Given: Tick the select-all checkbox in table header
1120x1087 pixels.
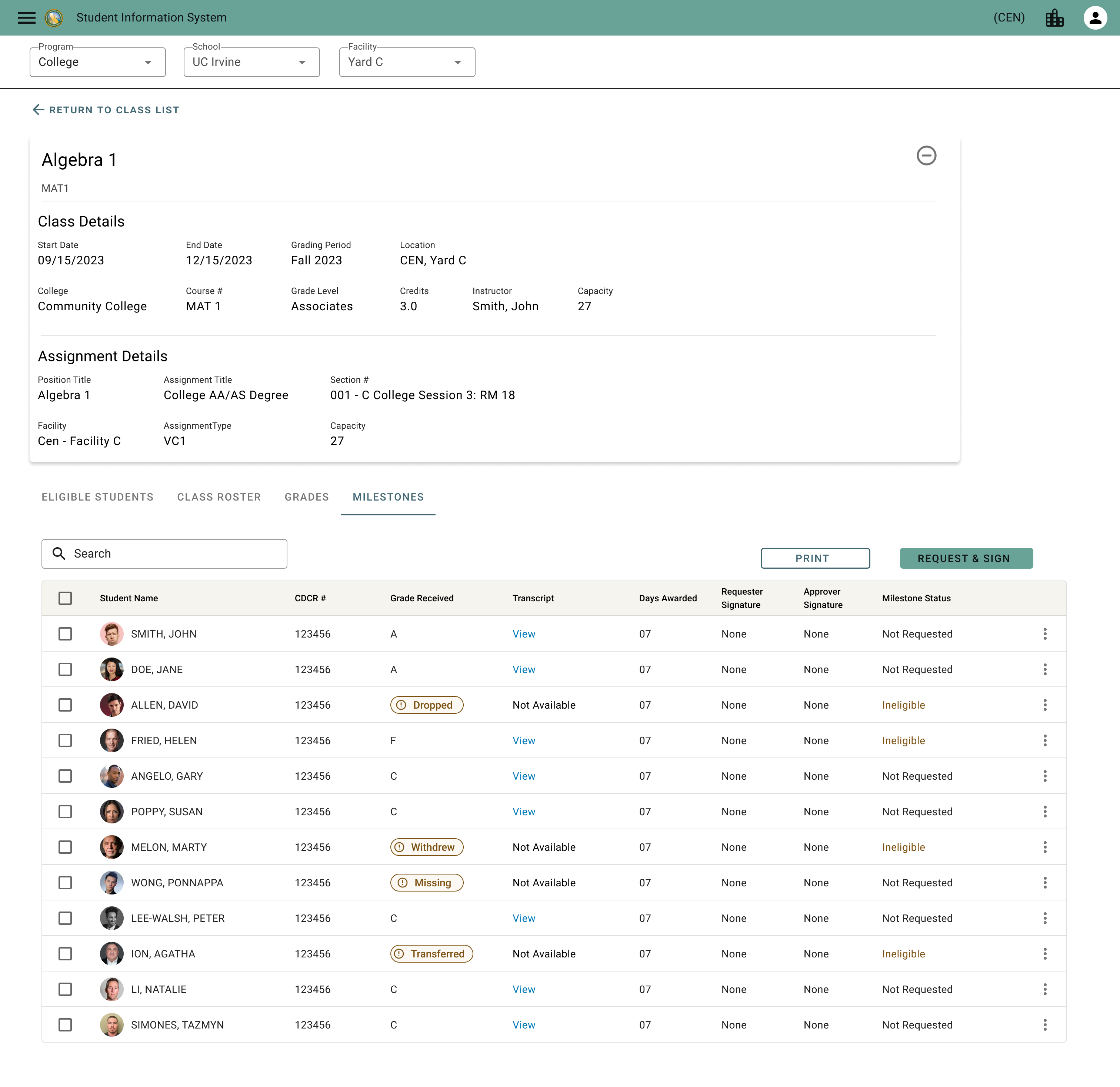Looking at the screenshot, I should tap(65, 598).
